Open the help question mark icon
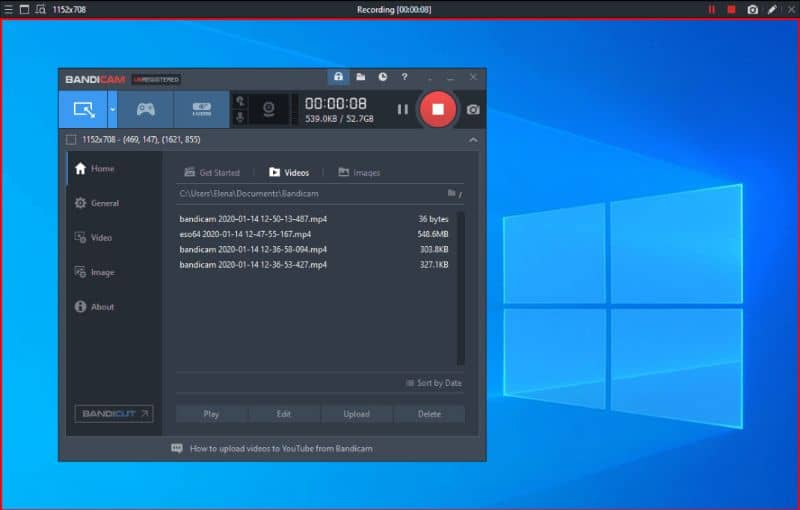The image size is (800, 510). click(x=405, y=77)
